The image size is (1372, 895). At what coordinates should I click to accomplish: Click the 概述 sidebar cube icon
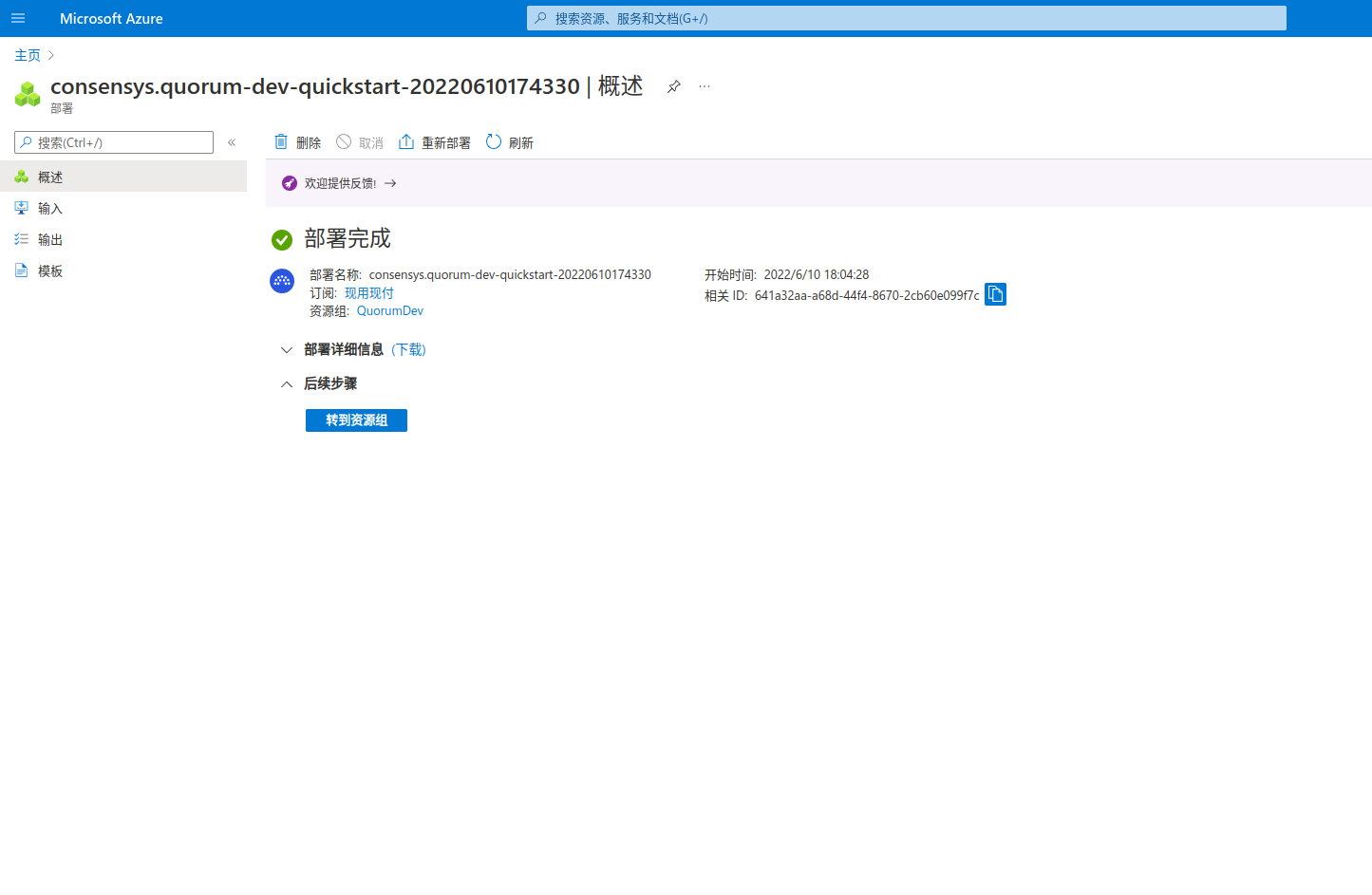[x=21, y=177]
